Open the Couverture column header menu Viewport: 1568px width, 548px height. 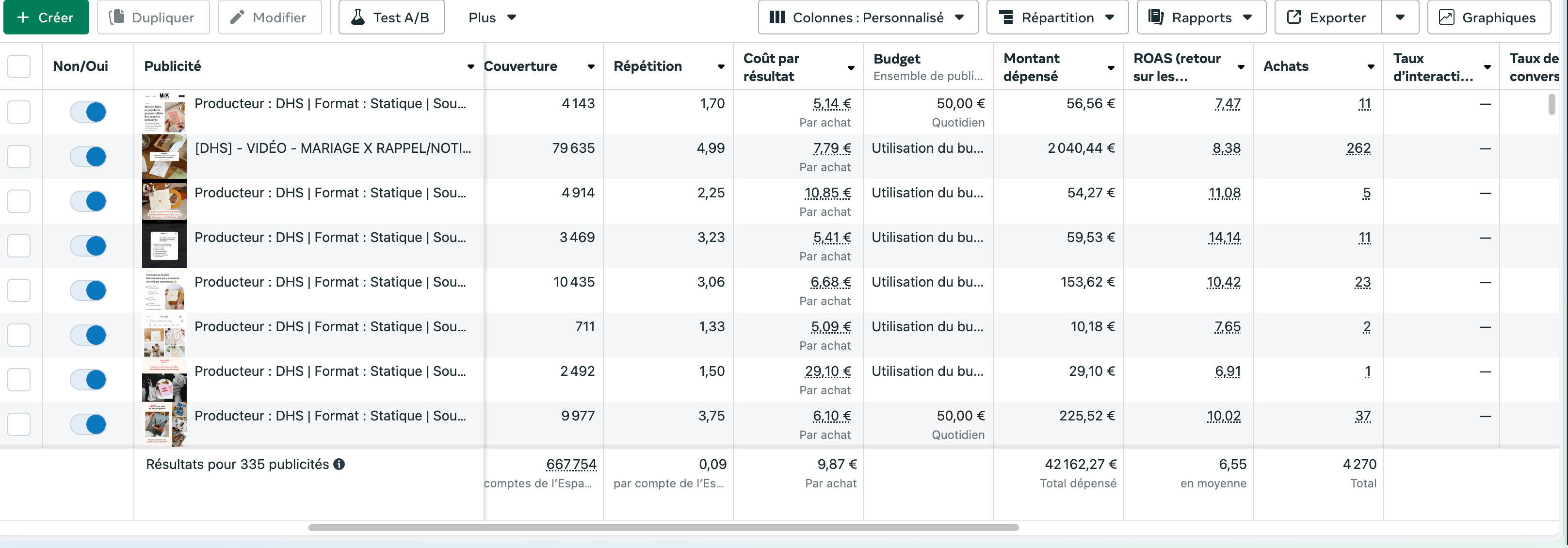click(590, 66)
